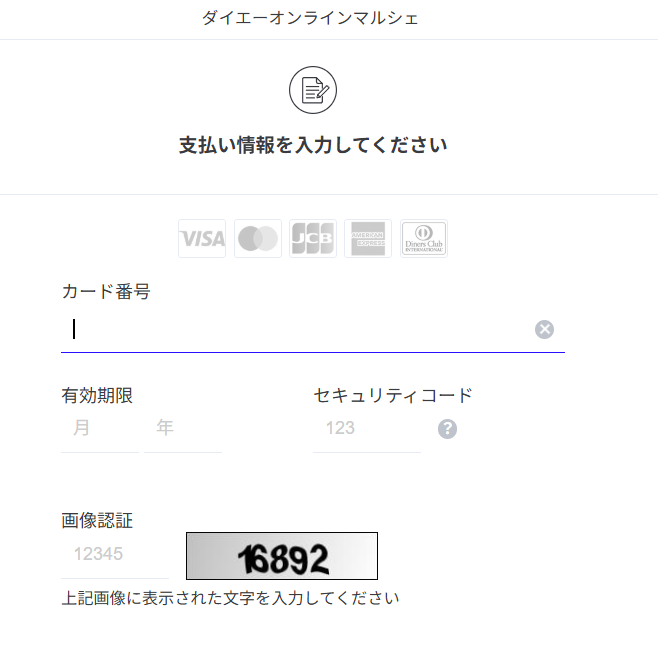The width and height of the screenshot is (658, 646).
Task: Click the expiry month (月) field
Action: point(99,429)
